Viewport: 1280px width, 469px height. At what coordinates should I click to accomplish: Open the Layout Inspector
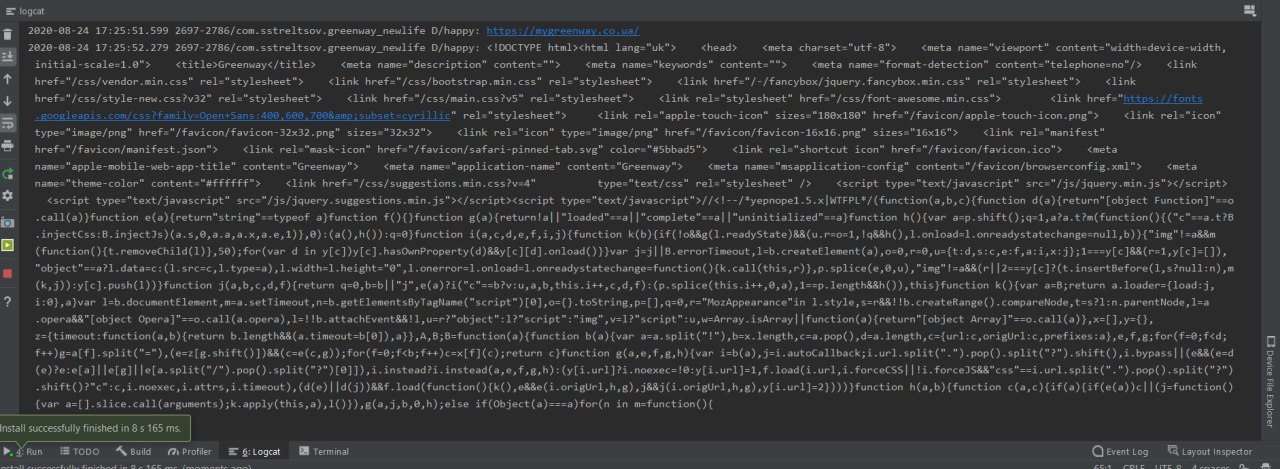(1209, 452)
